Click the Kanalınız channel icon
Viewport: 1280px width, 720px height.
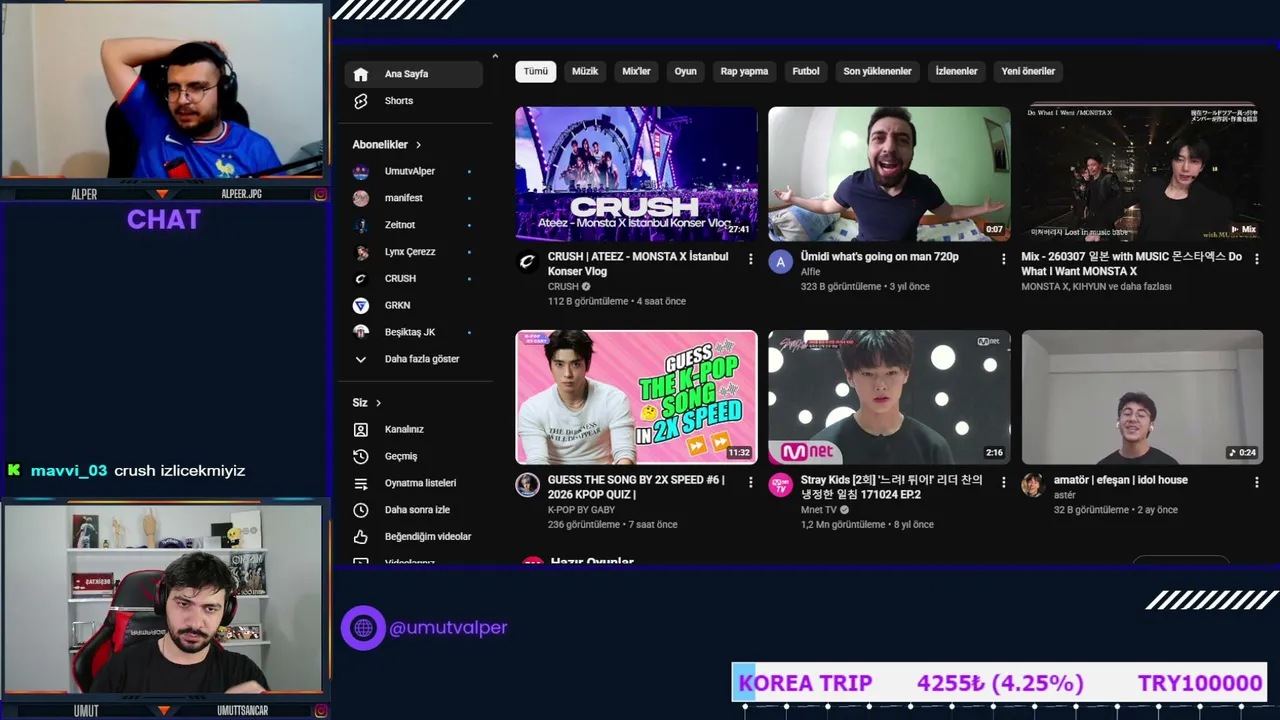click(x=361, y=429)
